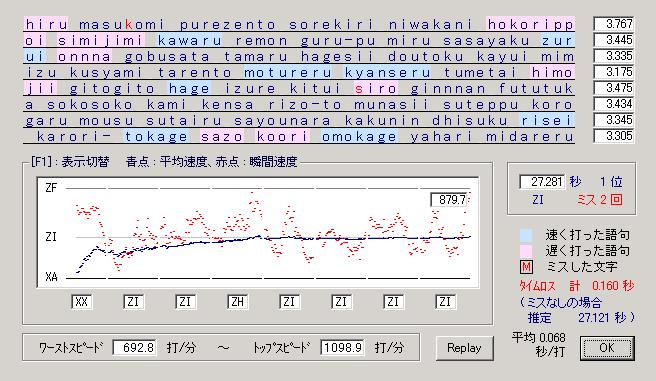
Task: Click the line time field showing 3.175
Action: (x=614, y=72)
